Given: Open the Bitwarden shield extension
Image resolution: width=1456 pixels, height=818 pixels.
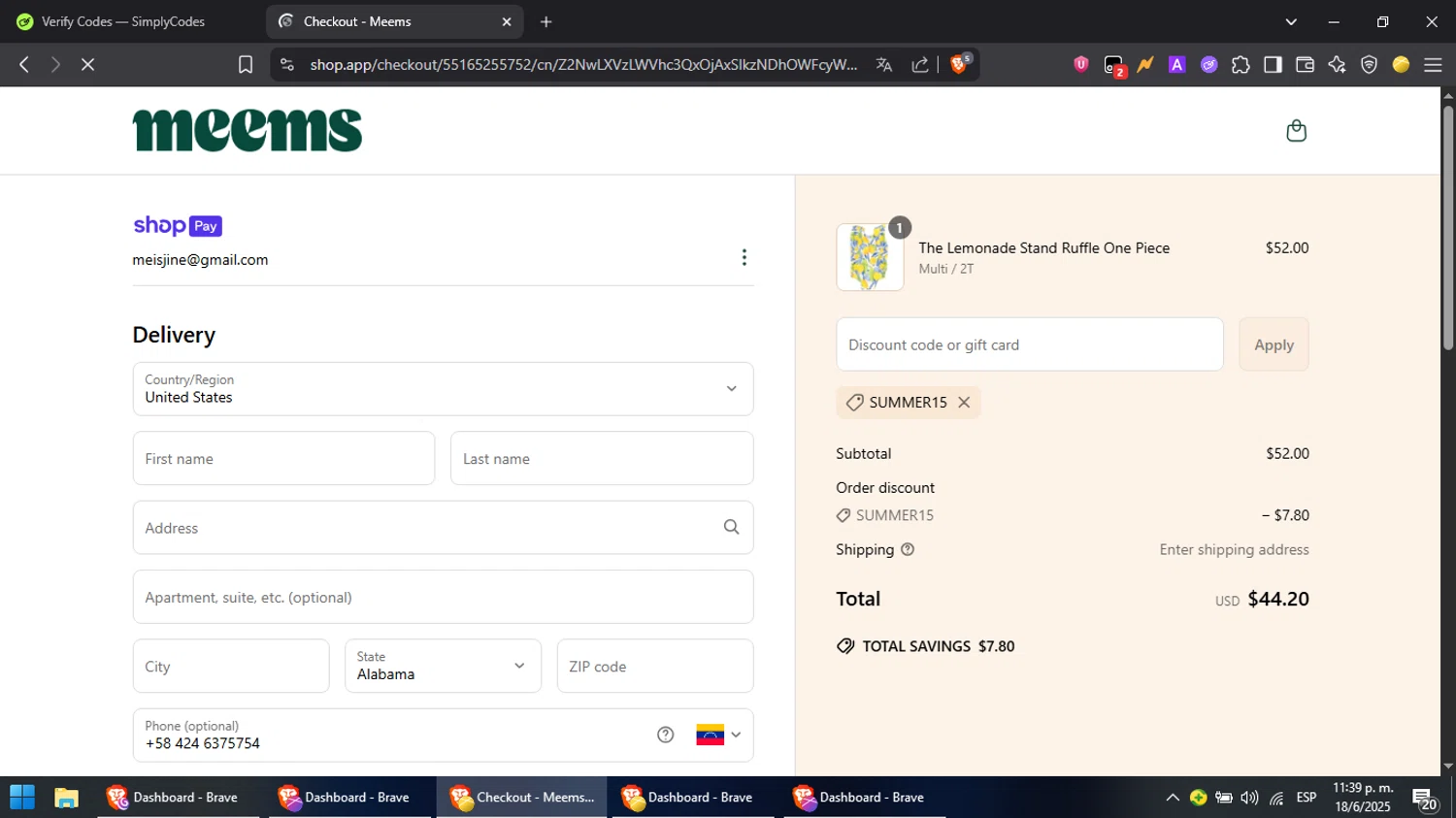Looking at the screenshot, I should [x=1081, y=64].
